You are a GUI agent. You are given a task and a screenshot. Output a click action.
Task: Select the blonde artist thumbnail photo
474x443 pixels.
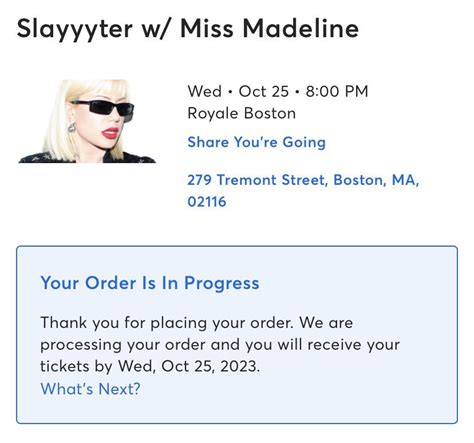coord(87,121)
